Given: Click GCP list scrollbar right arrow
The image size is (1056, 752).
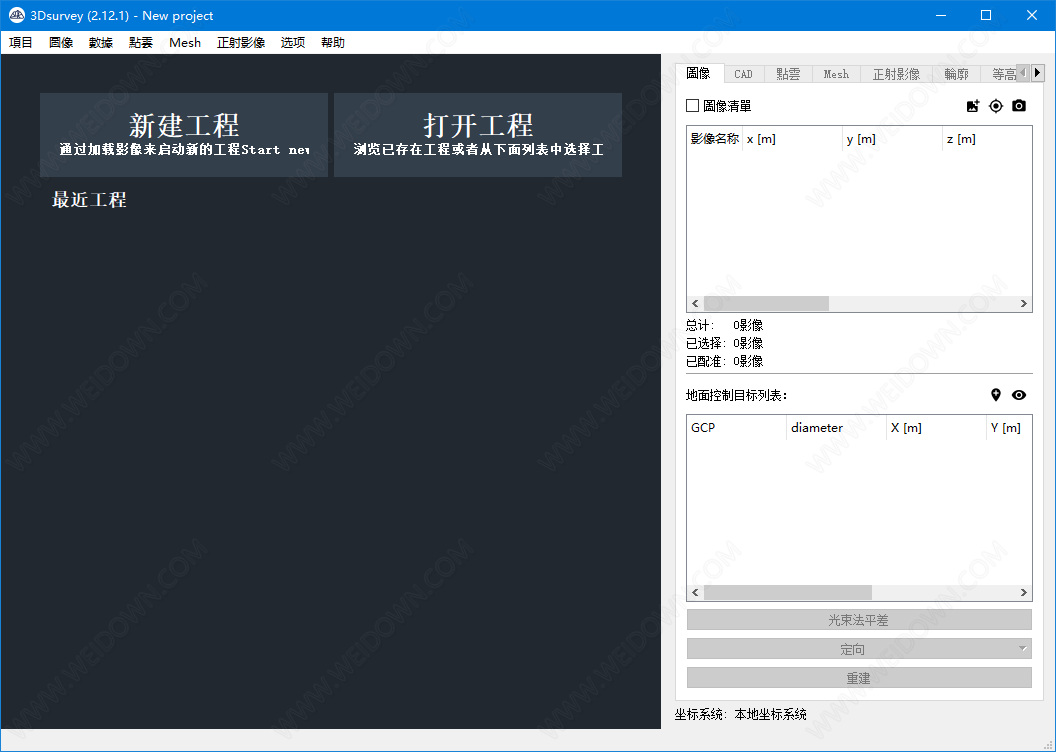Looking at the screenshot, I should point(1024,592).
